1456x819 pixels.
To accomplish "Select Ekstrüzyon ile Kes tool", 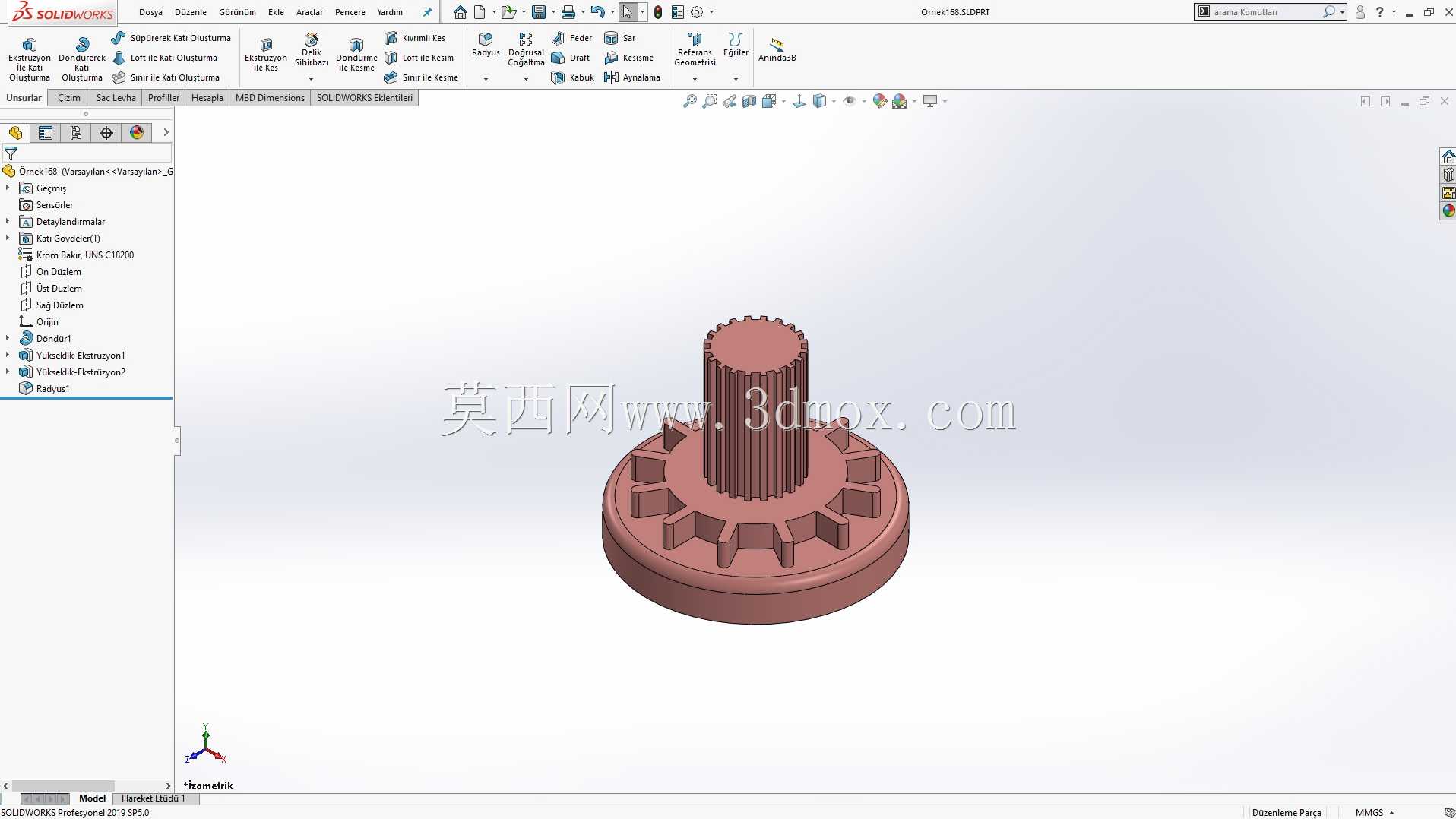I will coord(266,55).
